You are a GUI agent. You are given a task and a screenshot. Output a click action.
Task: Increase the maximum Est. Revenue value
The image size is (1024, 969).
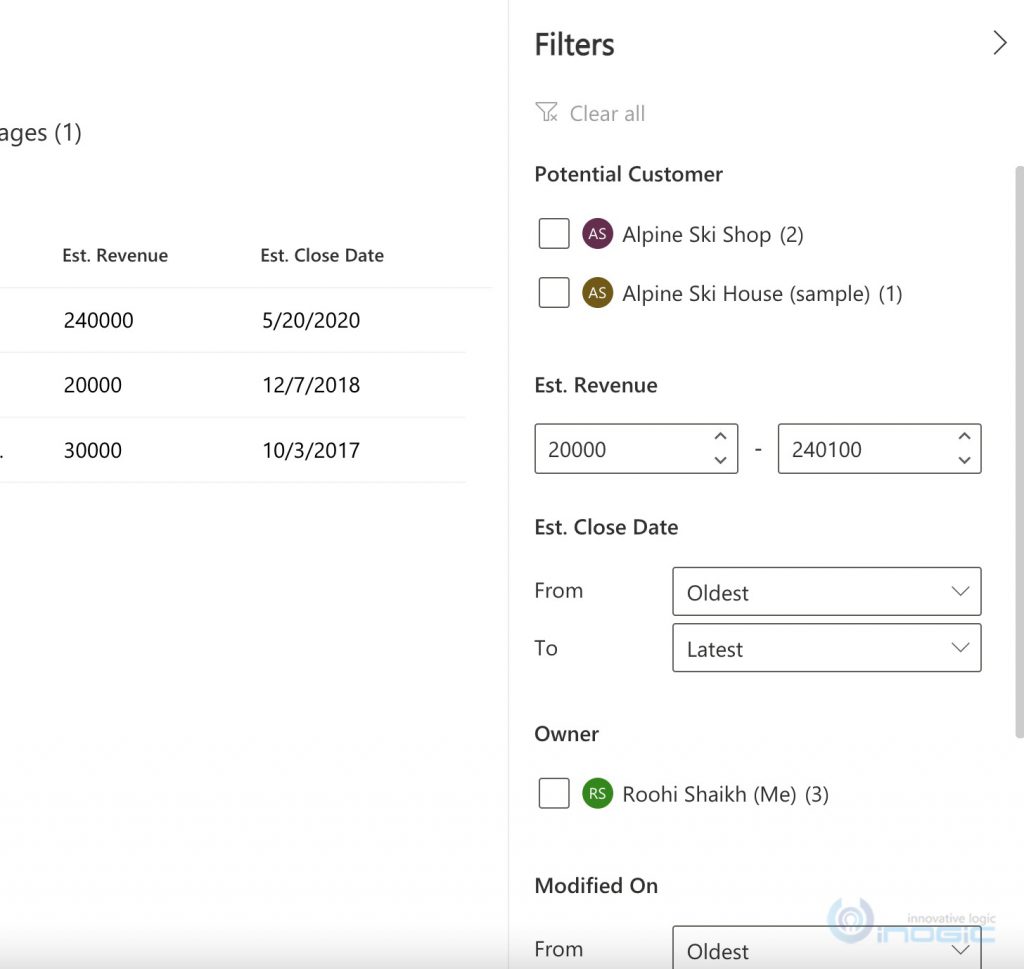(964, 437)
